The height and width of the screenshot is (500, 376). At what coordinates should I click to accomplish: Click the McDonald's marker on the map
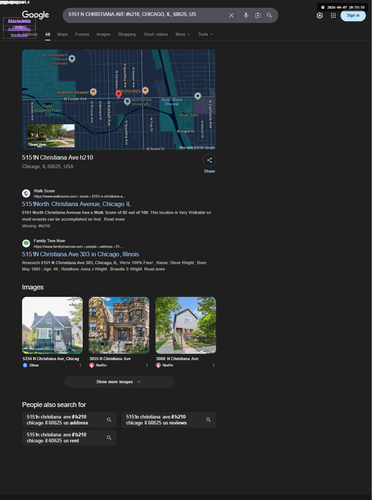pos(145,90)
